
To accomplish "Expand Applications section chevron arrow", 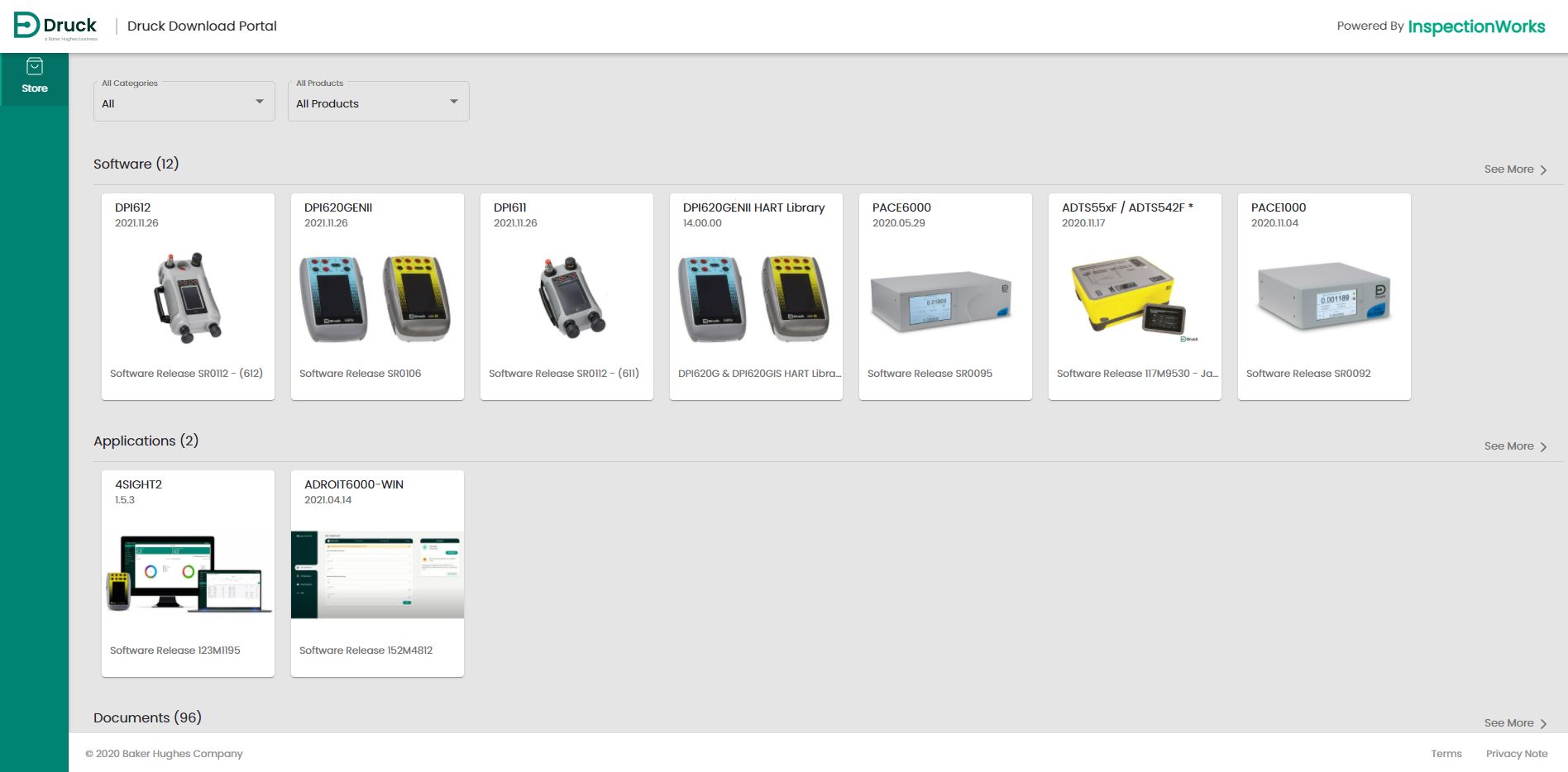I will click(1543, 447).
